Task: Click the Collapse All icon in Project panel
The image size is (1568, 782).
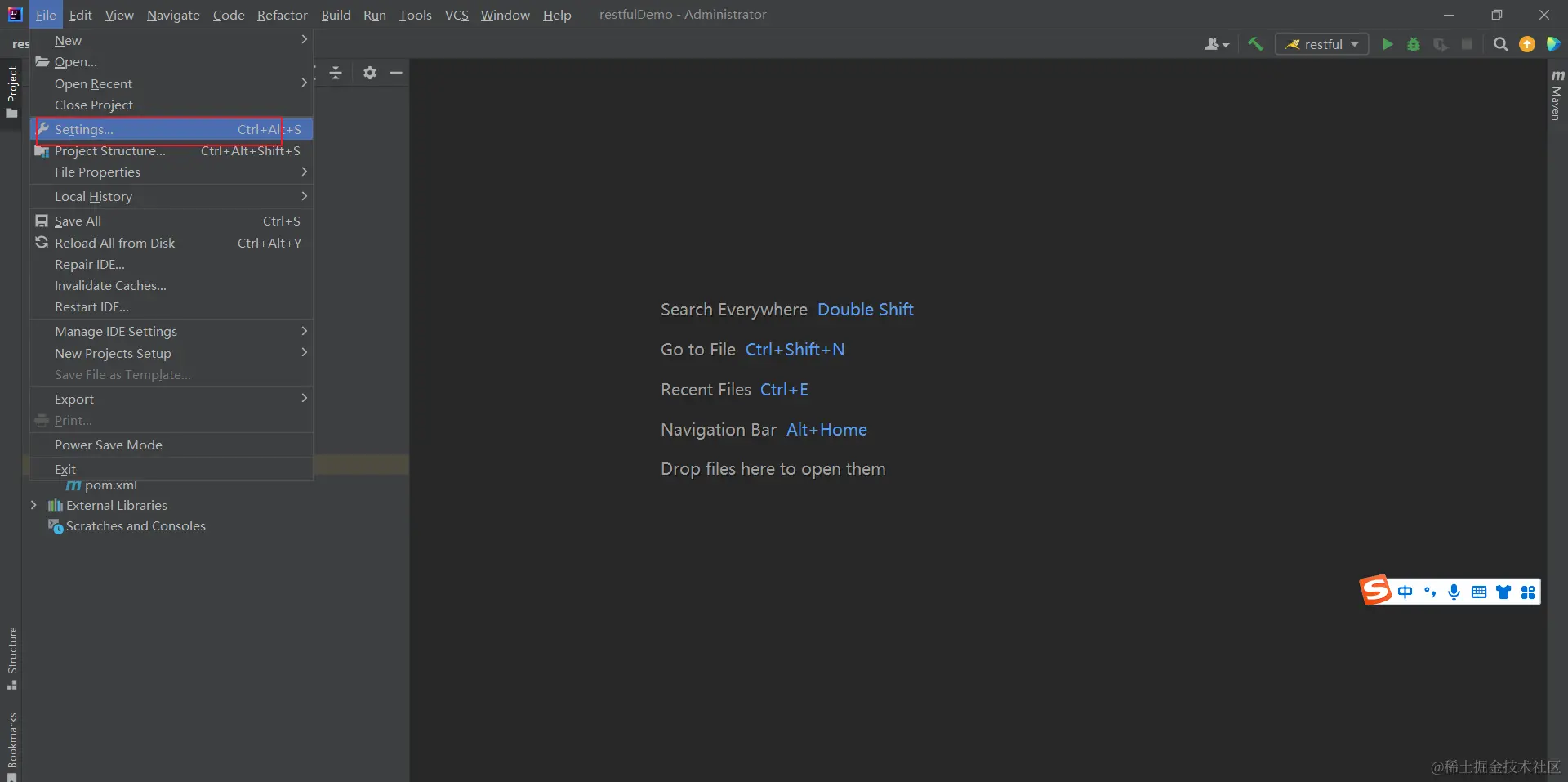Action: click(x=336, y=73)
